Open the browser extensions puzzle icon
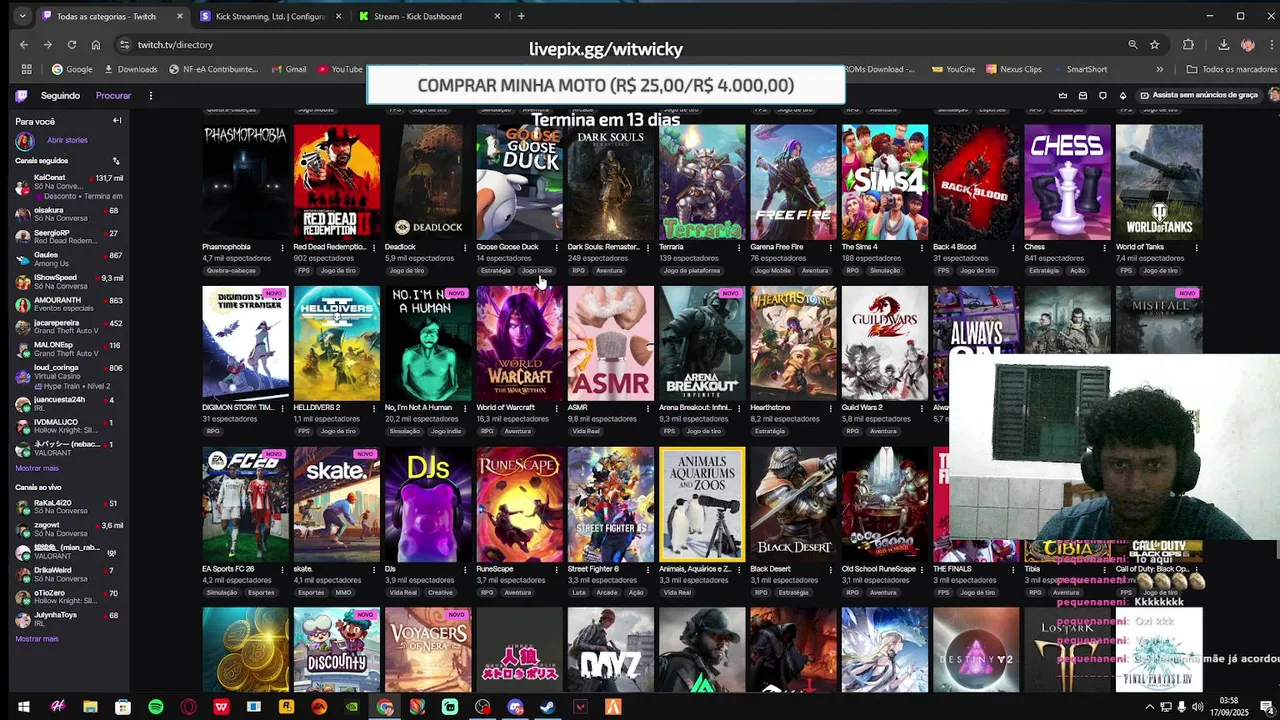 click(x=1188, y=45)
